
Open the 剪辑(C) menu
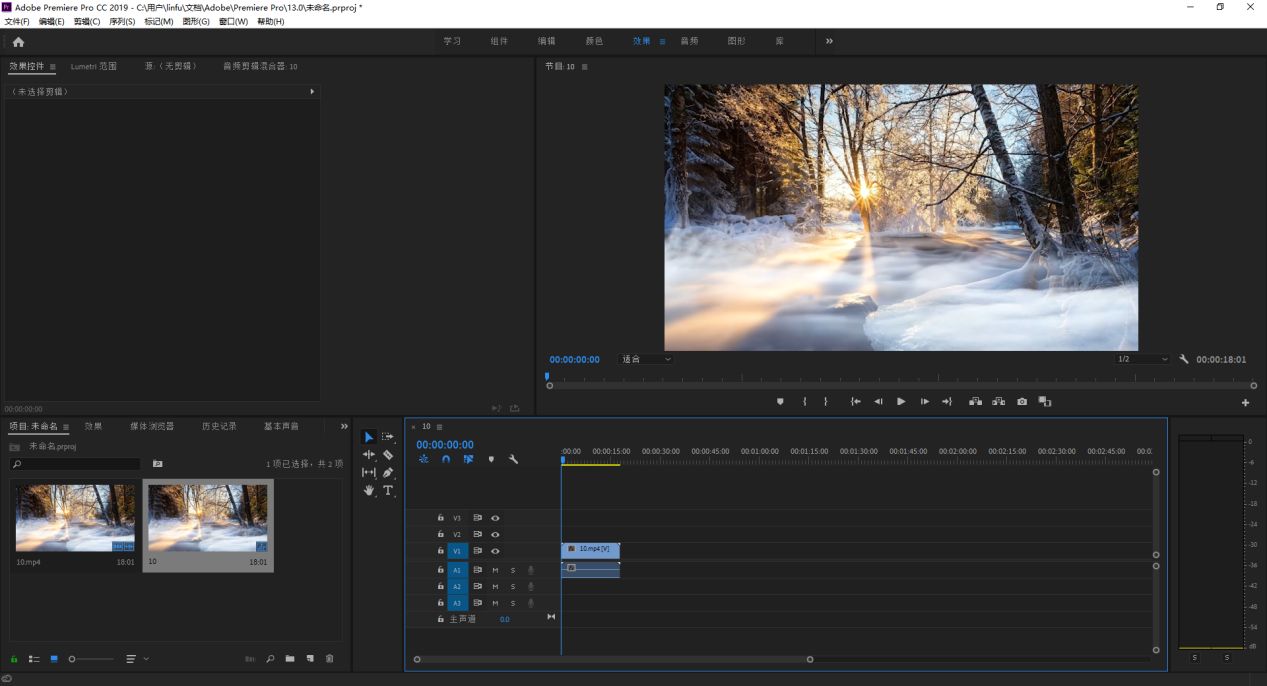(x=87, y=21)
